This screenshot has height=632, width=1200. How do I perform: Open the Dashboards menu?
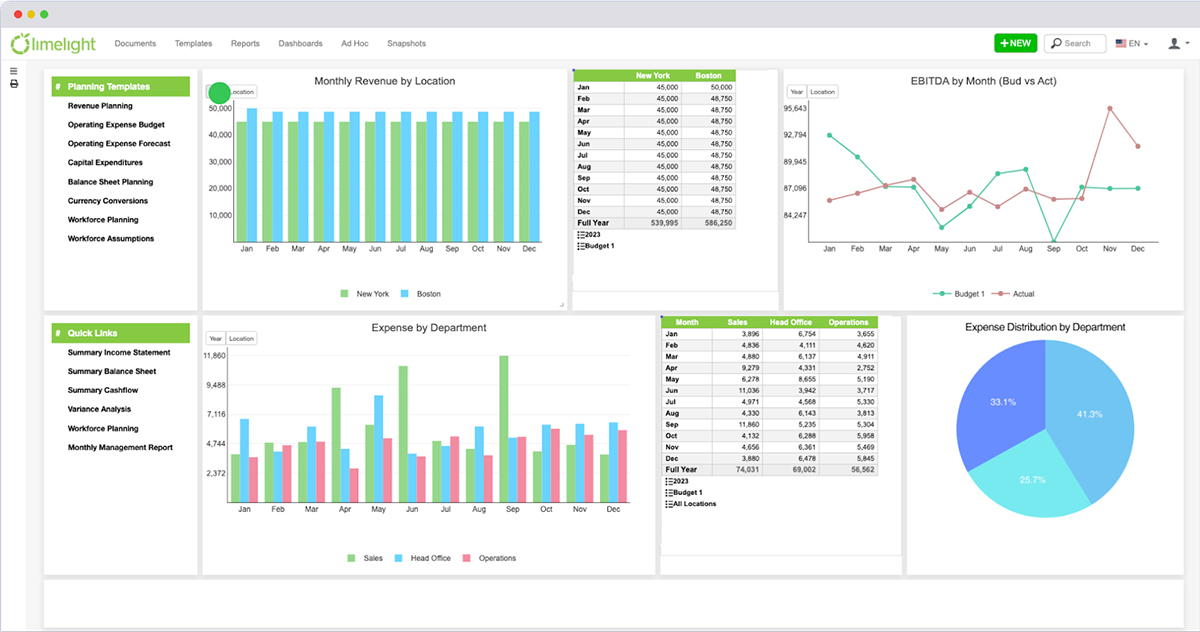coord(300,44)
